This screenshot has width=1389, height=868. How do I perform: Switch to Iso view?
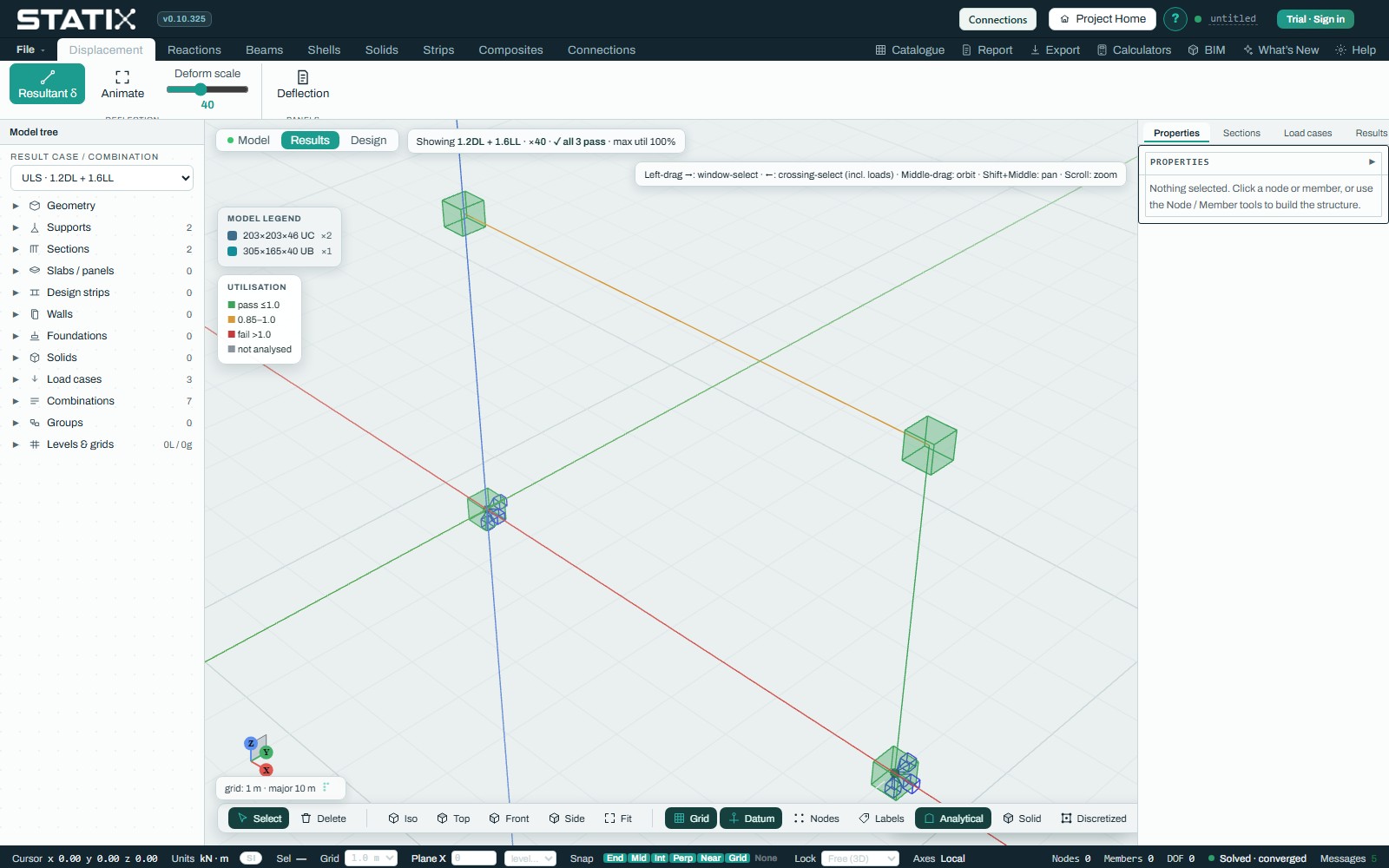403,819
